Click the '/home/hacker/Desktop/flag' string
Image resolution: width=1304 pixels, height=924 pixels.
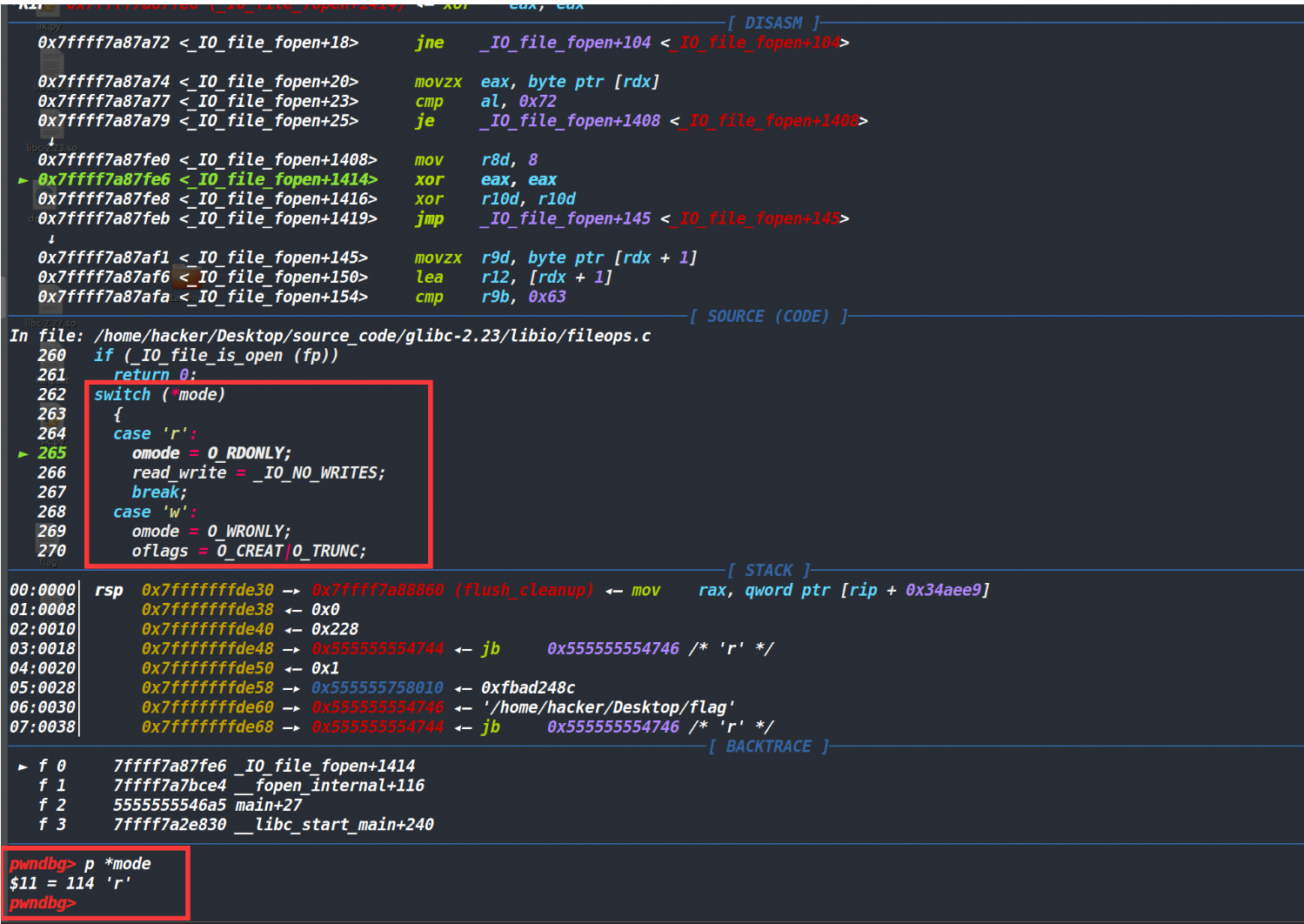[607, 708]
